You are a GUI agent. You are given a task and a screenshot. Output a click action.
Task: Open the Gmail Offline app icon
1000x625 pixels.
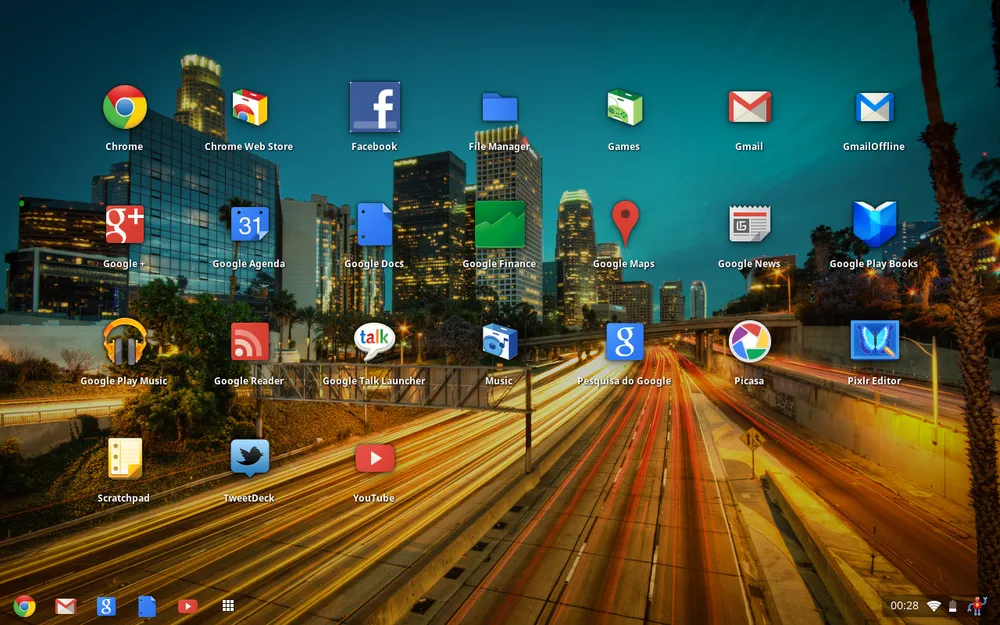pos(874,108)
